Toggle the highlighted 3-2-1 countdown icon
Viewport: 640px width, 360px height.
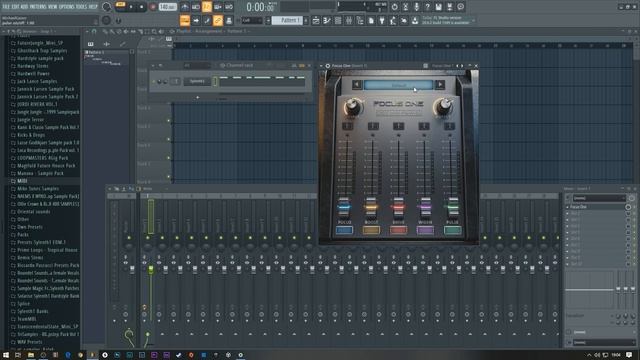(207, 7)
